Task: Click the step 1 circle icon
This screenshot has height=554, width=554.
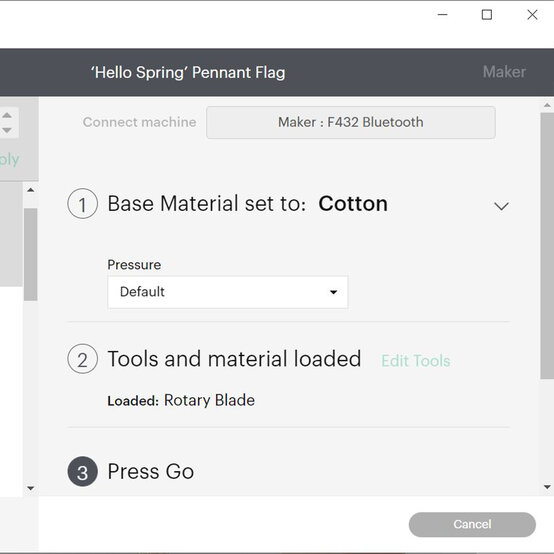Action: click(82, 204)
